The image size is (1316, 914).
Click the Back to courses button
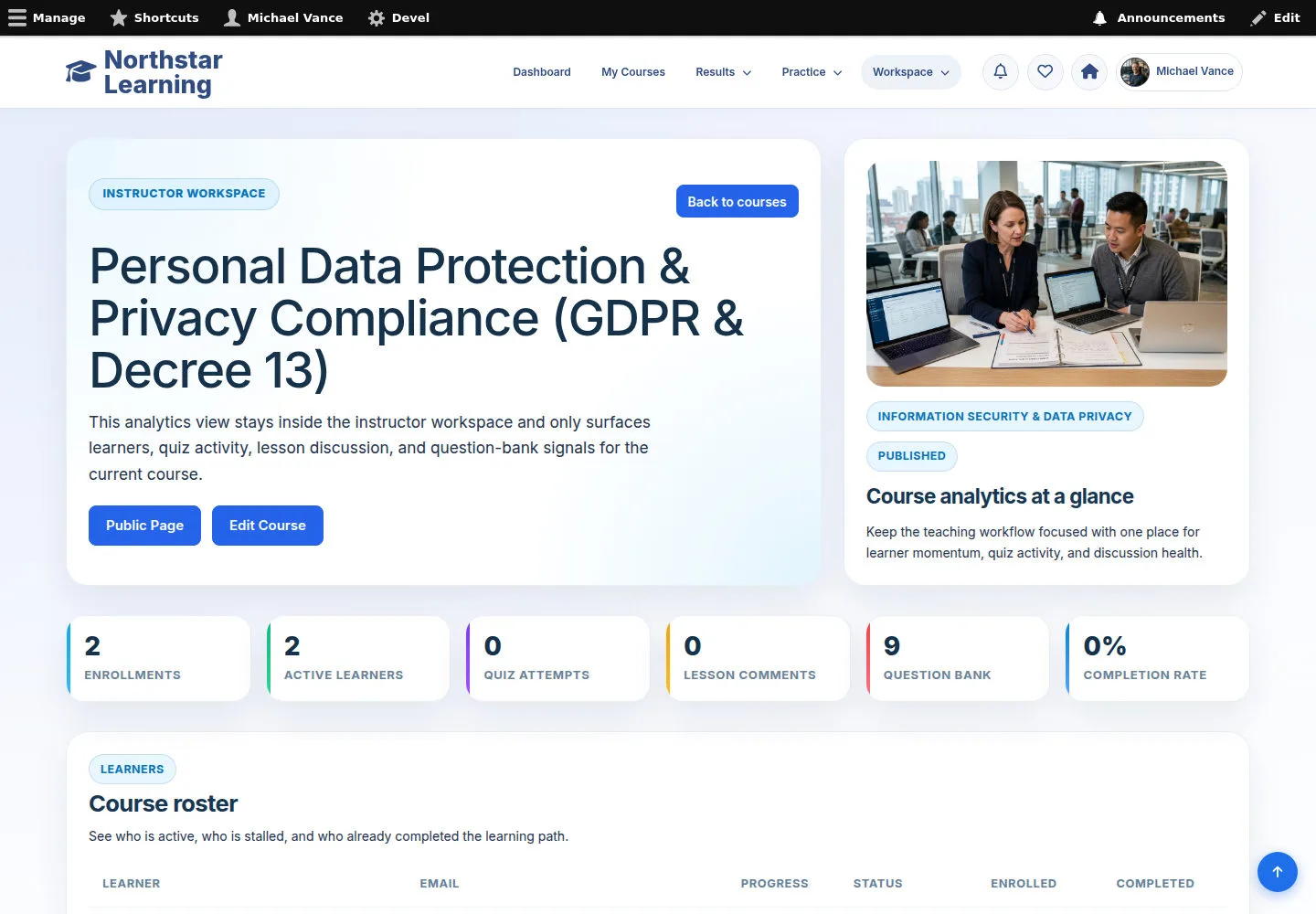coord(738,201)
